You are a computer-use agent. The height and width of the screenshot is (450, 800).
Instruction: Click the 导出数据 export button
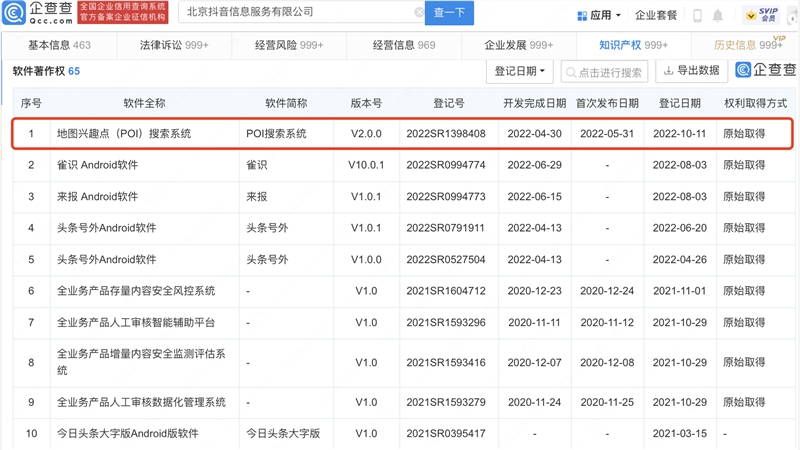click(x=691, y=71)
